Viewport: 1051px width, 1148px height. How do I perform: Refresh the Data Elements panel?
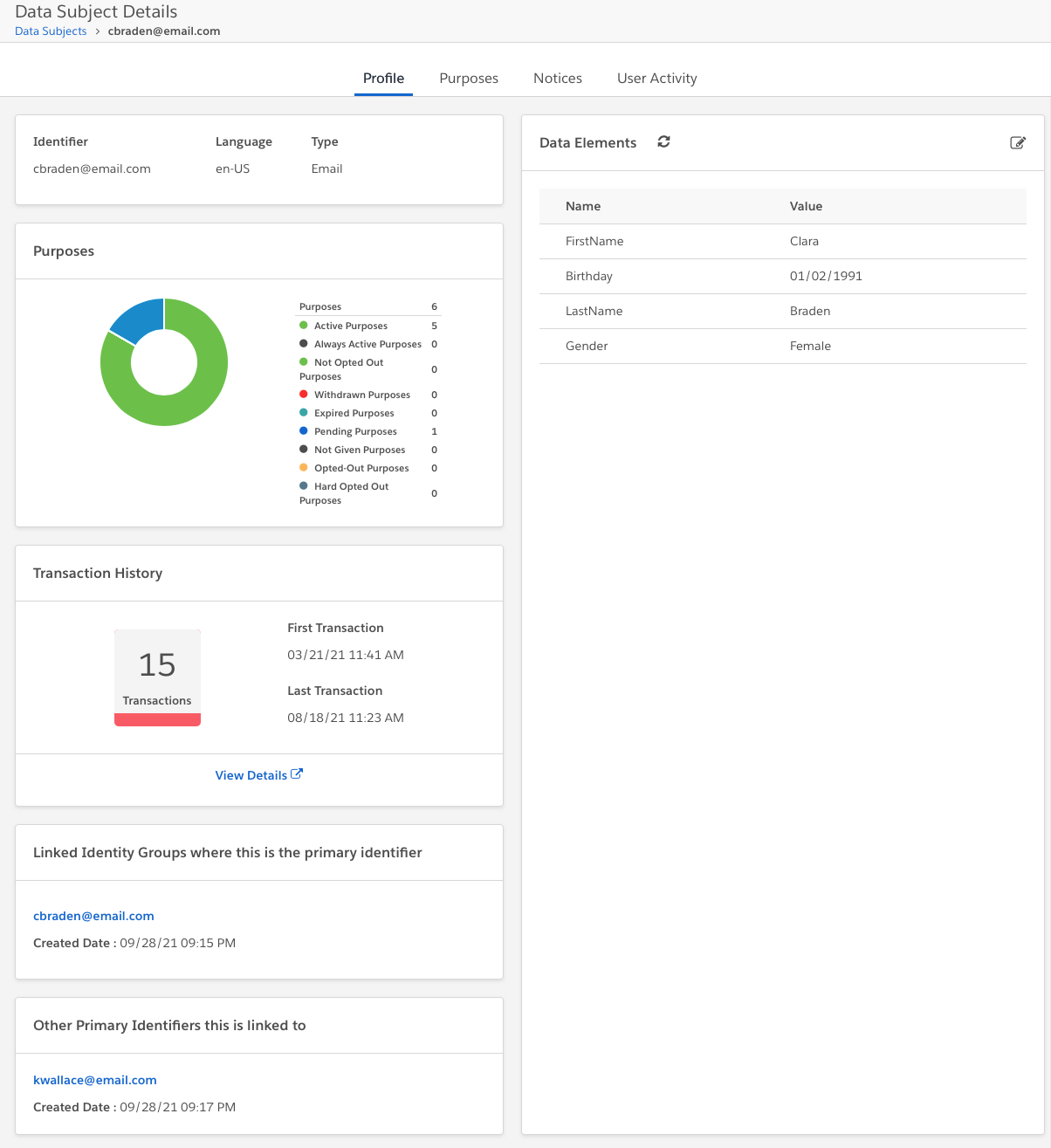(x=663, y=141)
